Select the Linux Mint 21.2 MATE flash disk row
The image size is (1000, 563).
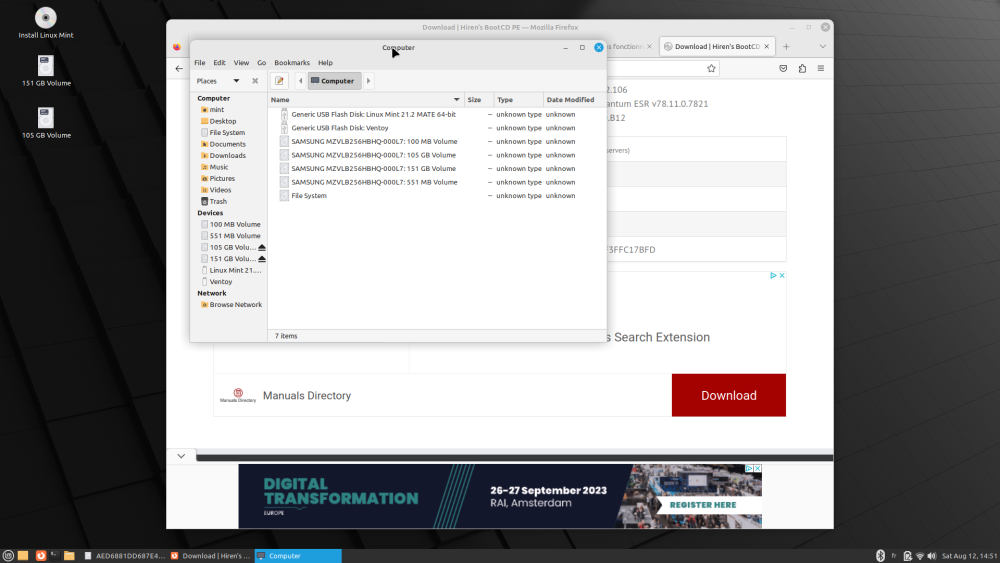pyautogui.click(x=437, y=114)
